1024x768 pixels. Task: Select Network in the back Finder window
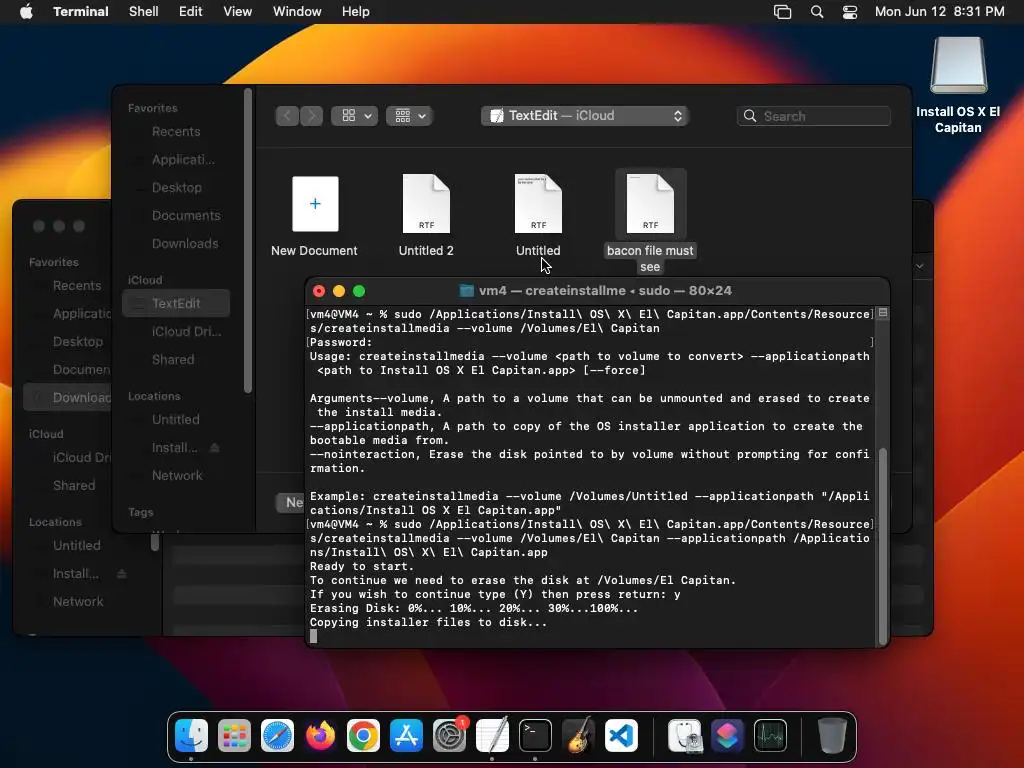[x=77, y=601]
